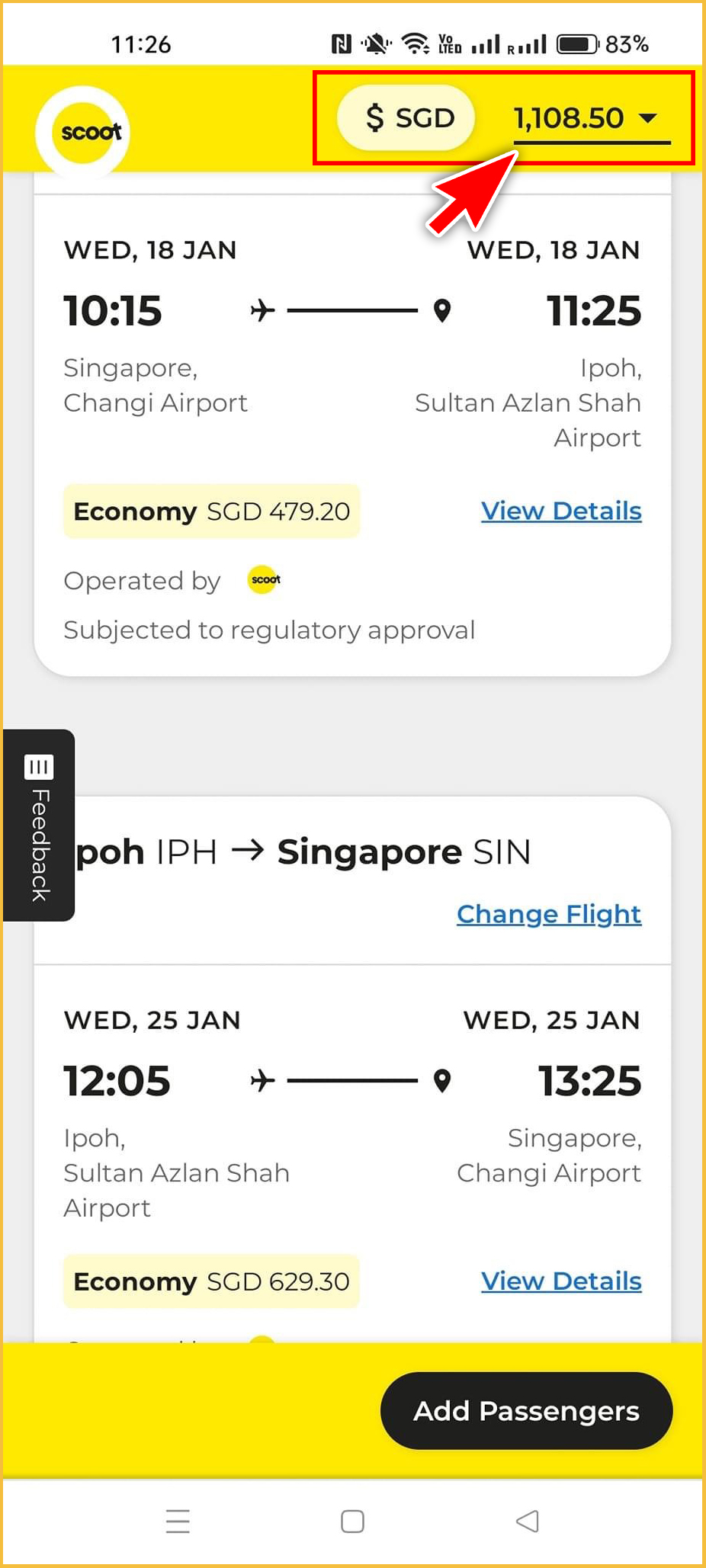Open the Feedback side tab
This screenshot has height=1568, width=706.
[39, 826]
